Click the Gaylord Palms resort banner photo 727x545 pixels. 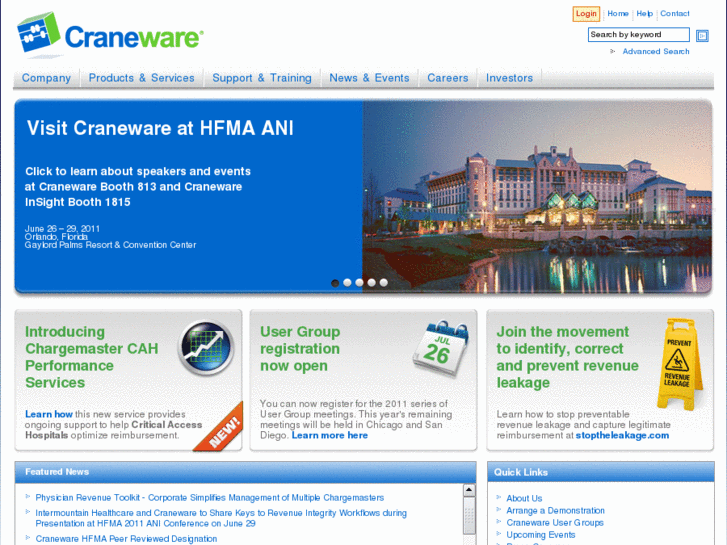click(x=537, y=197)
